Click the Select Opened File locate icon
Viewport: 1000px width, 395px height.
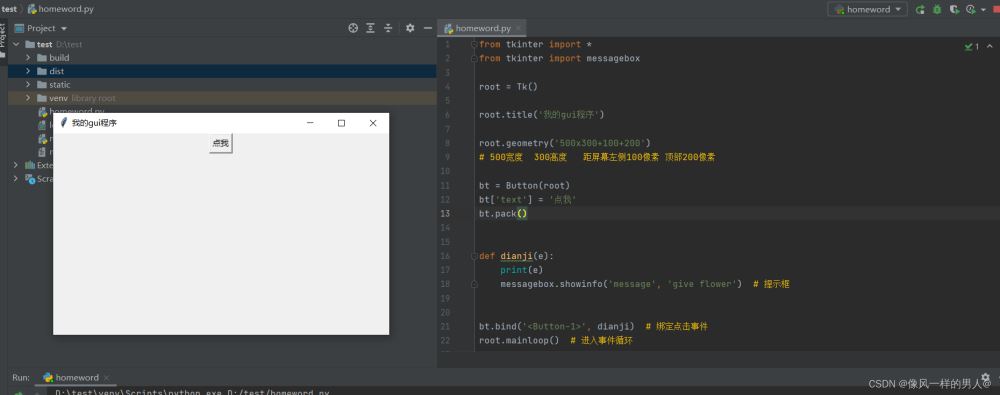pyautogui.click(x=353, y=28)
